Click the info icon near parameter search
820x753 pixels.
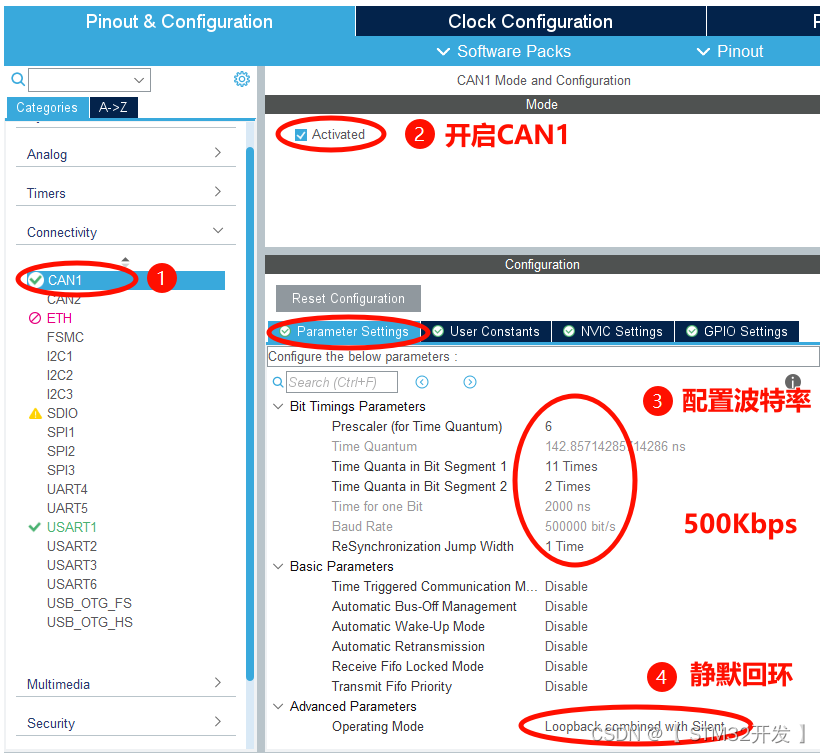pyautogui.click(x=792, y=381)
